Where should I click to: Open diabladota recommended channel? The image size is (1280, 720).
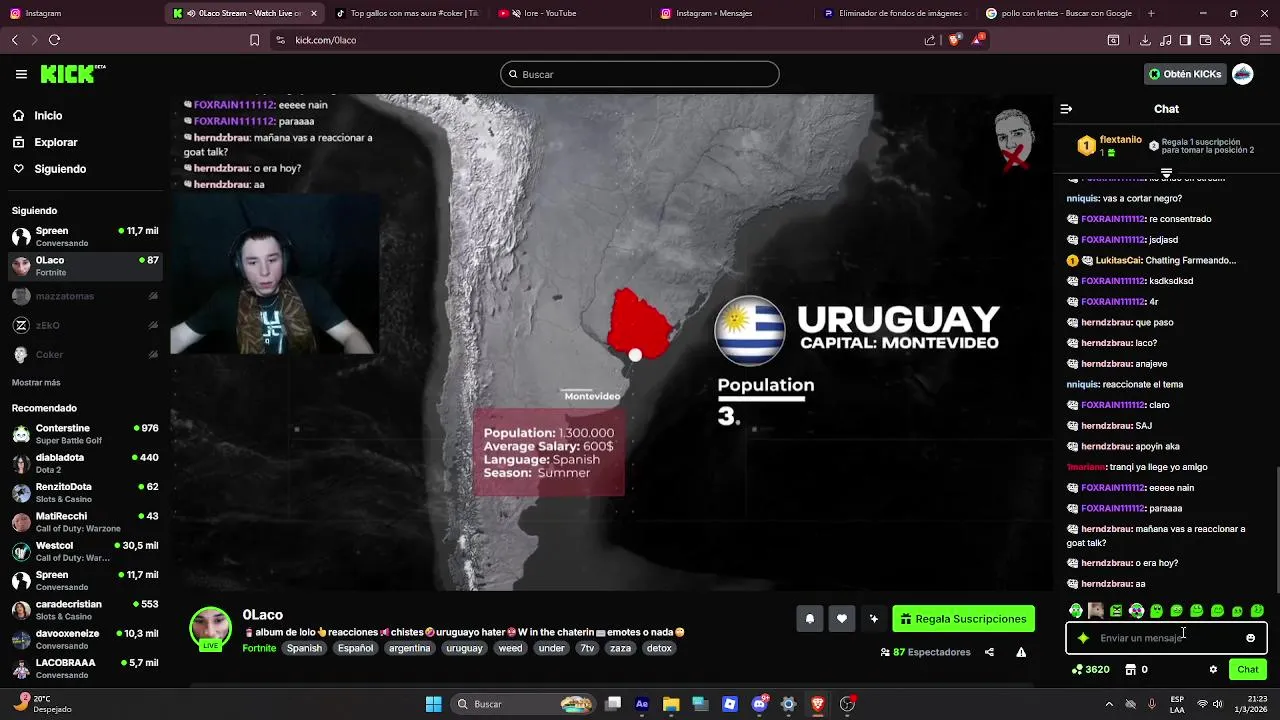tap(85, 463)
